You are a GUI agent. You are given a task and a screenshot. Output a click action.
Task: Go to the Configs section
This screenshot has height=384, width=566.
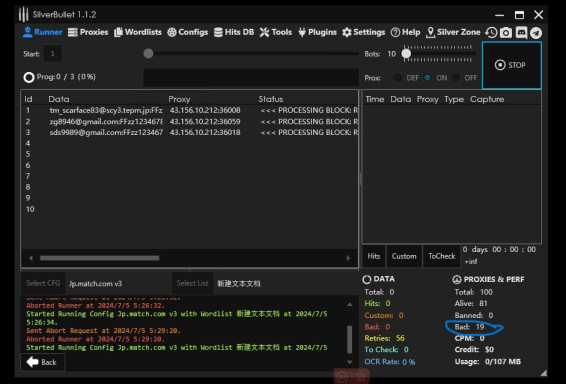(x=187, y=32)
